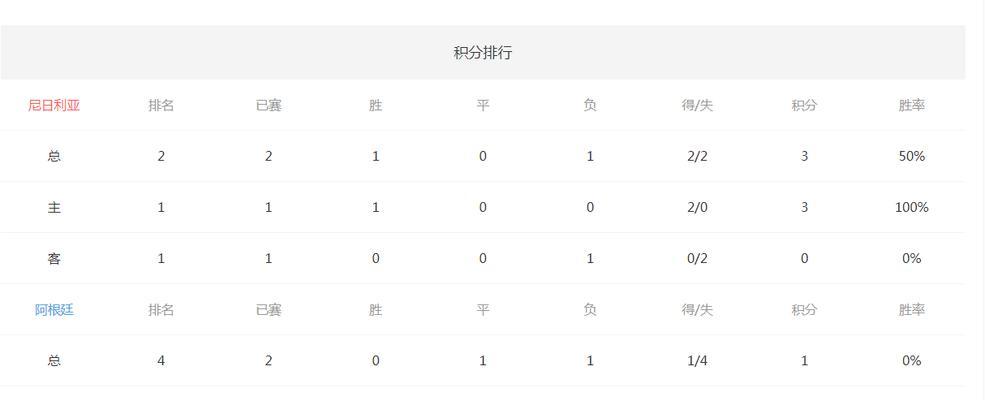Image resolution: width=985 pixels, height=400 pixels.
Task: Click the 0/2 away goals cell
Action: 697,258
